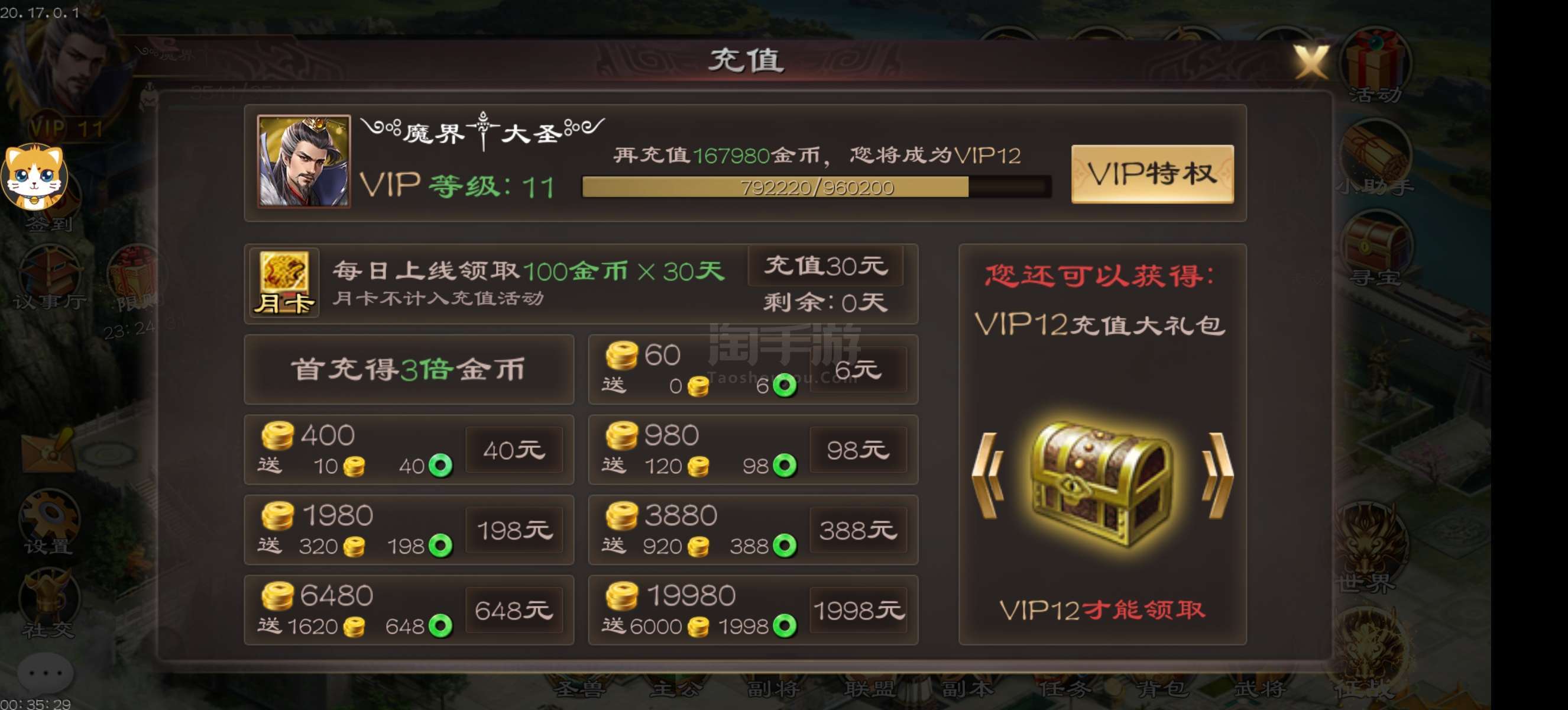Purchase the 6元 recharge option
Viewport: 1568px width, 710px height.
(x=858, y=370)
